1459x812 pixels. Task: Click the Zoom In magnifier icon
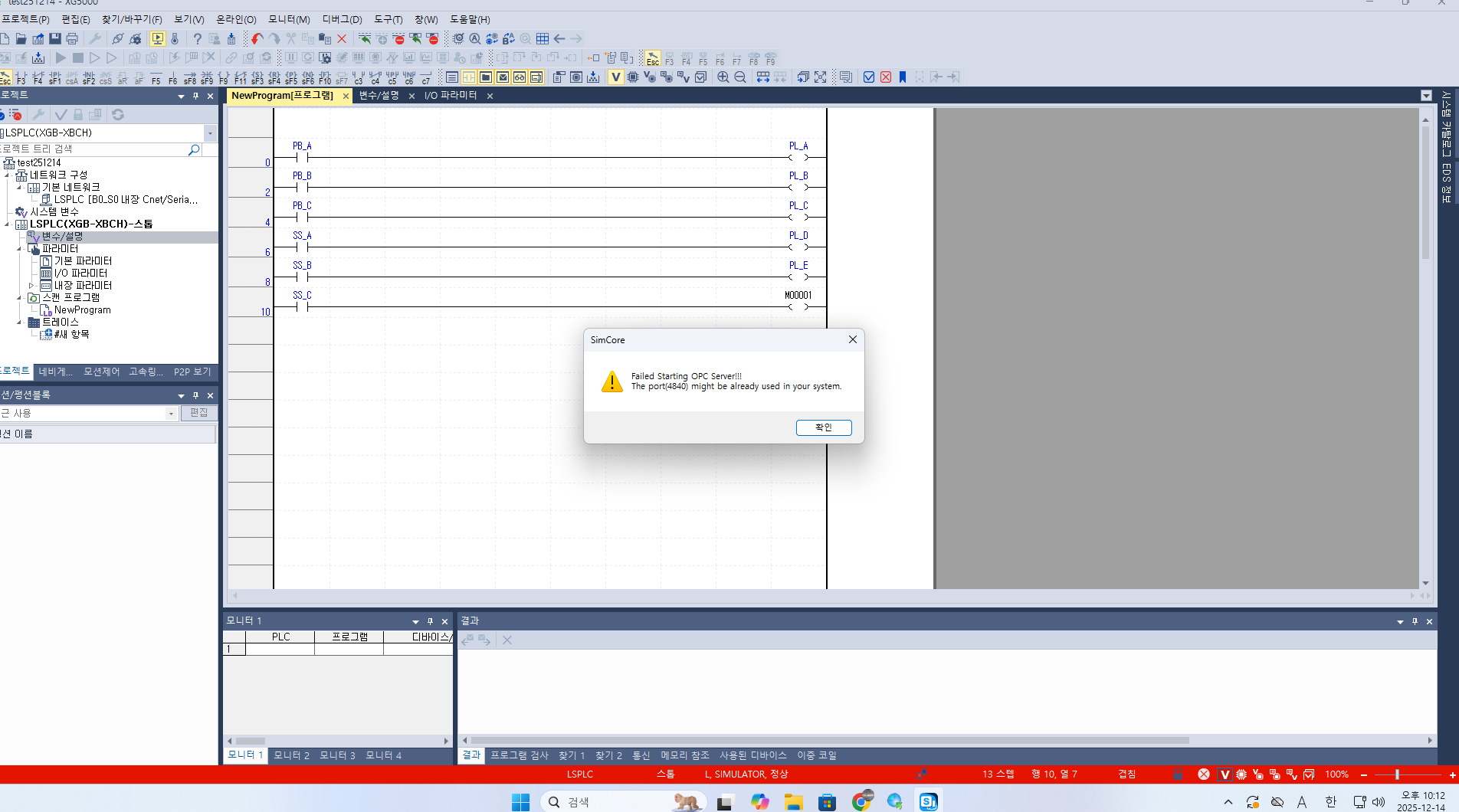721,77
